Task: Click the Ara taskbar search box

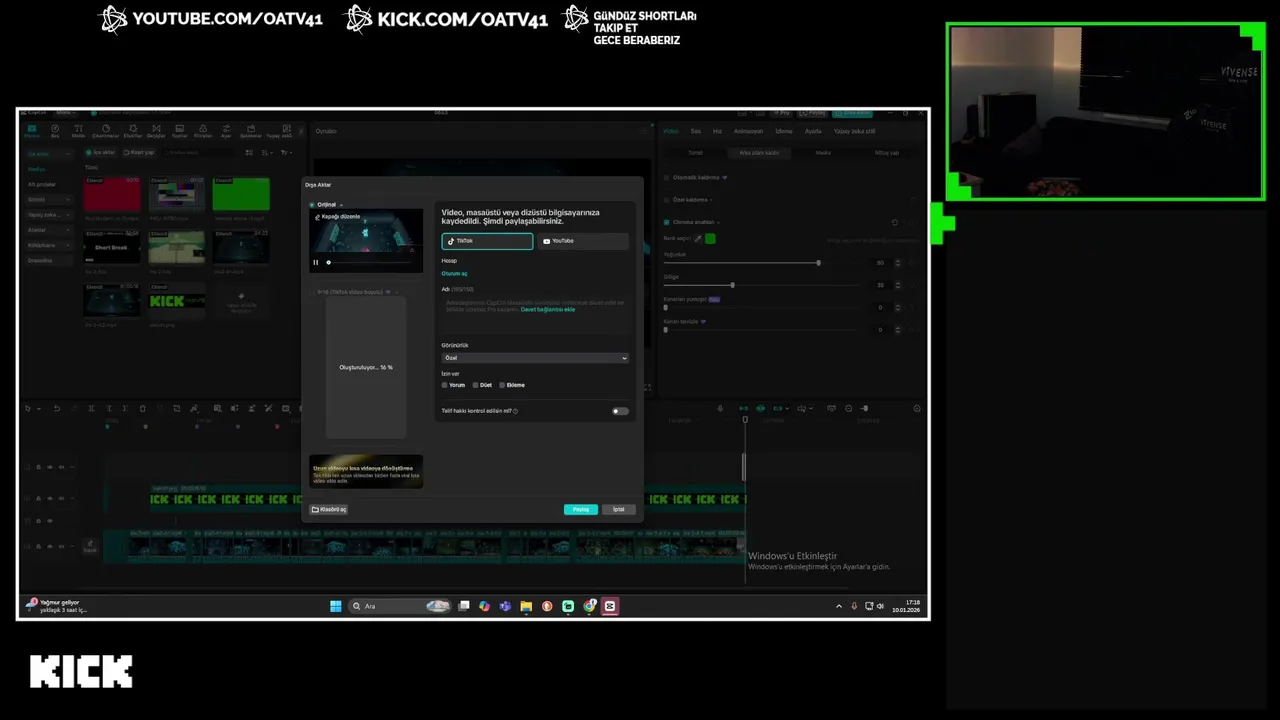Action: point(400,606)
